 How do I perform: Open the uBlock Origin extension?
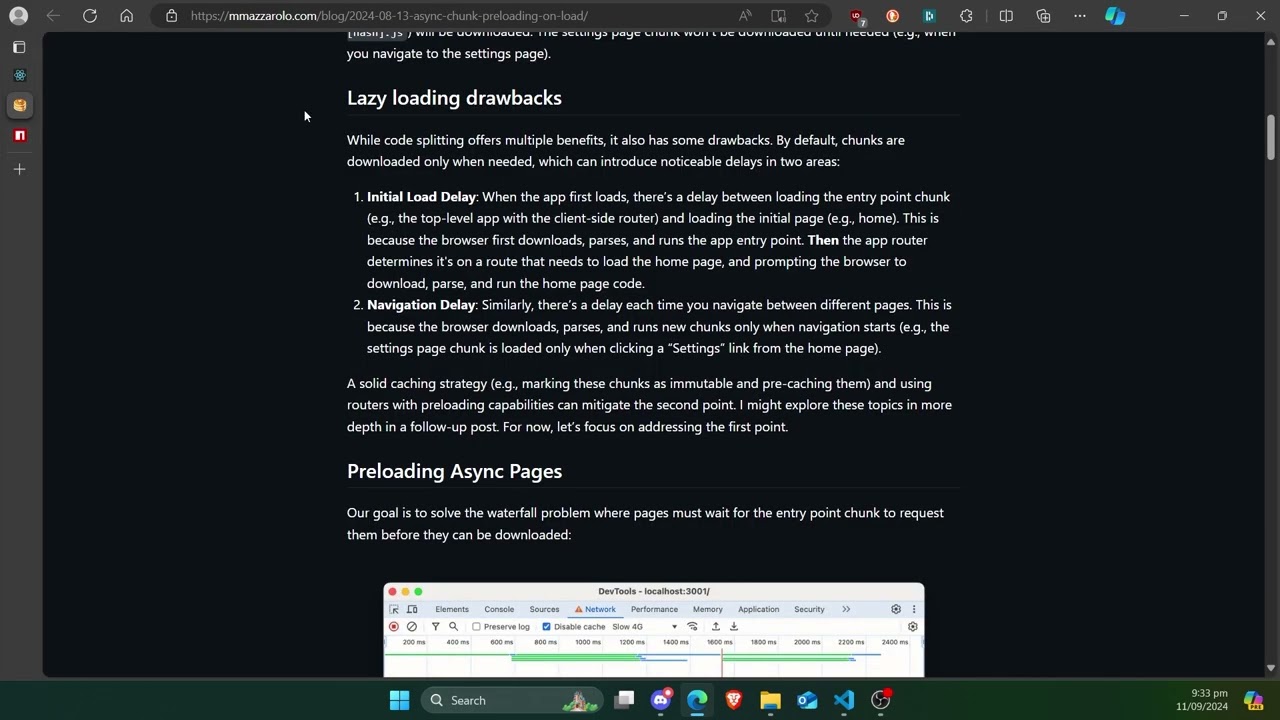pos(856,16)
